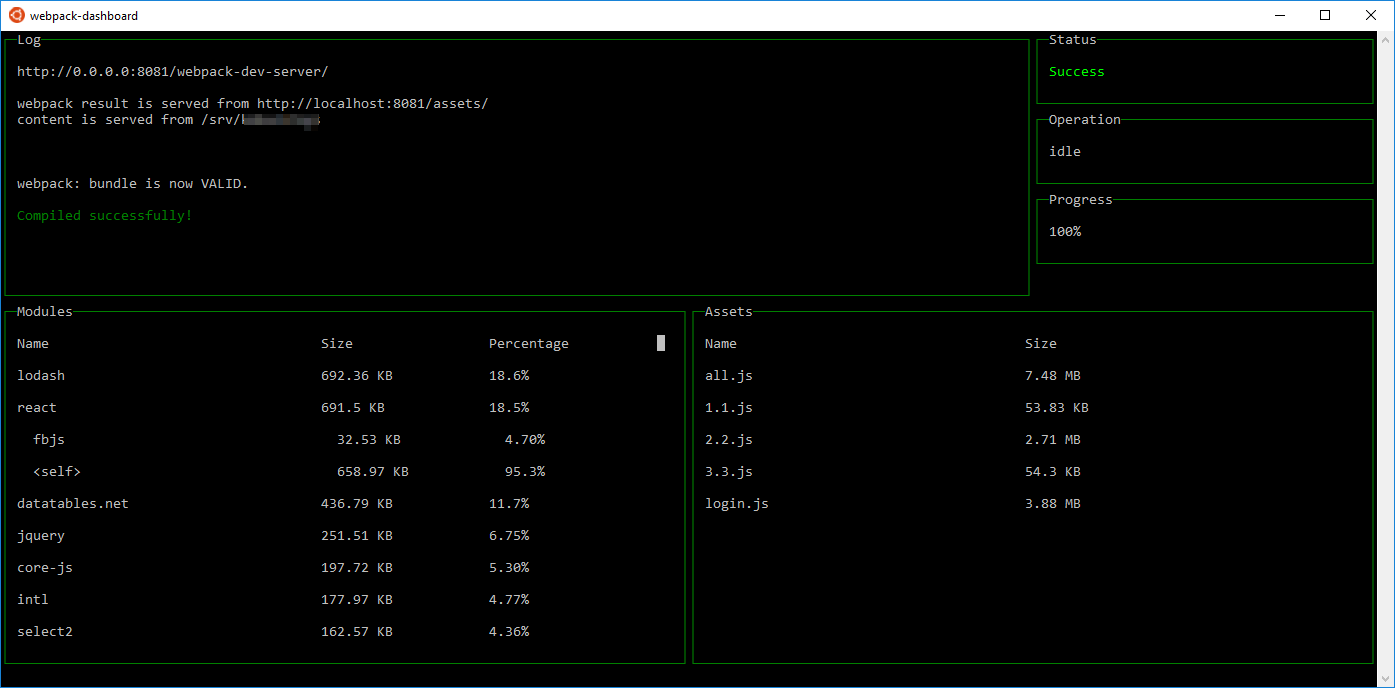
Task: Click the Log panel title
Action: point(29,40)
